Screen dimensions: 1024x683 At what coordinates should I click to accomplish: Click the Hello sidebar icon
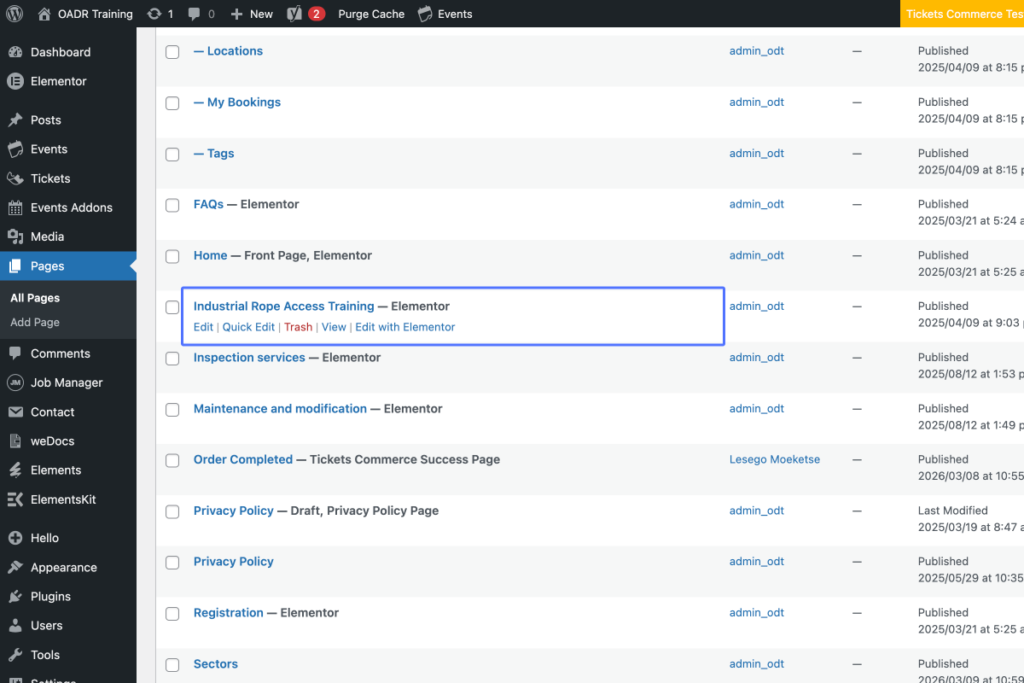coord(15,538)
